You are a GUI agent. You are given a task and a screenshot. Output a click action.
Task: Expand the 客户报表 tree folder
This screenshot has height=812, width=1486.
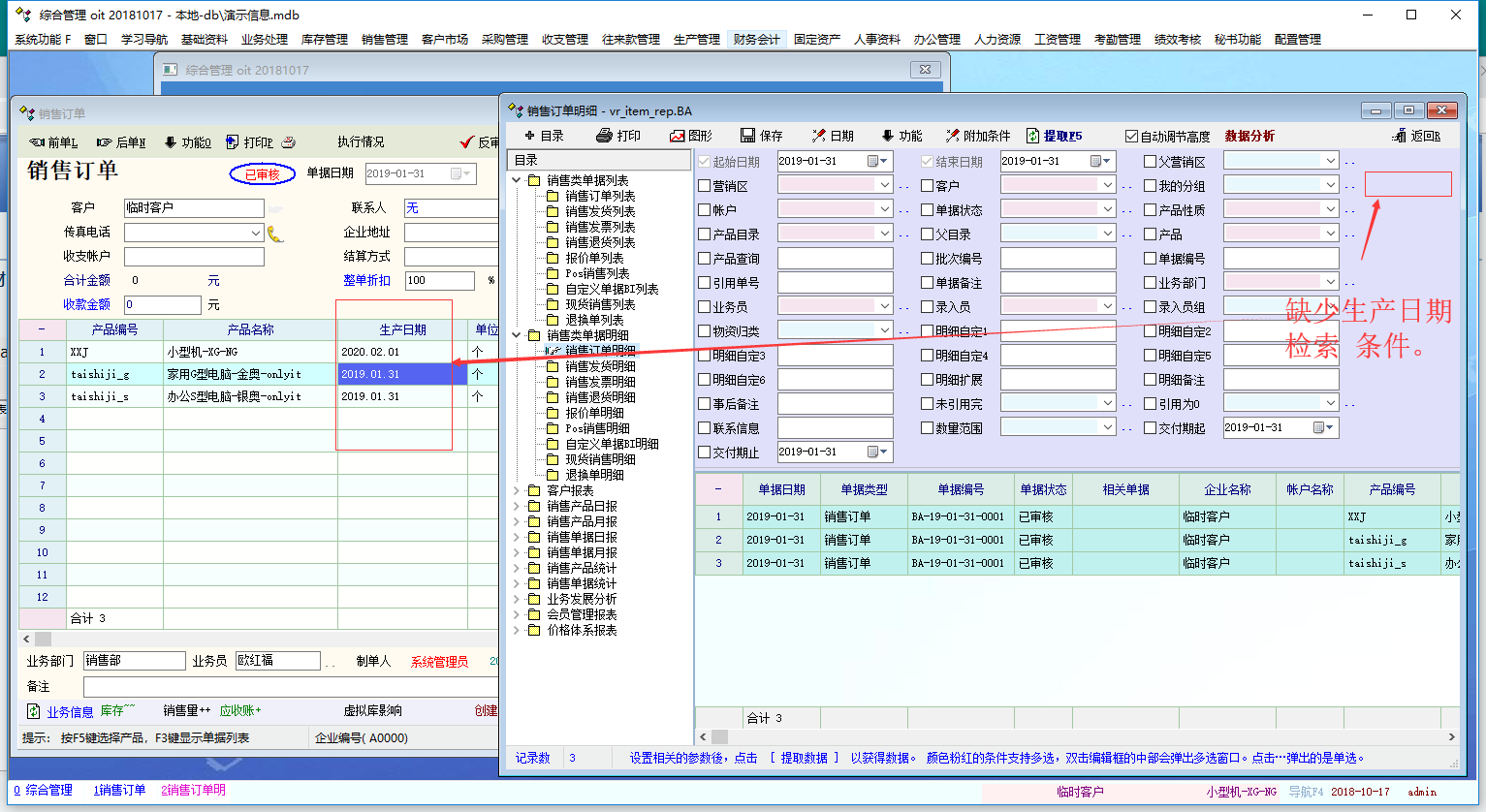coord(517,491)
